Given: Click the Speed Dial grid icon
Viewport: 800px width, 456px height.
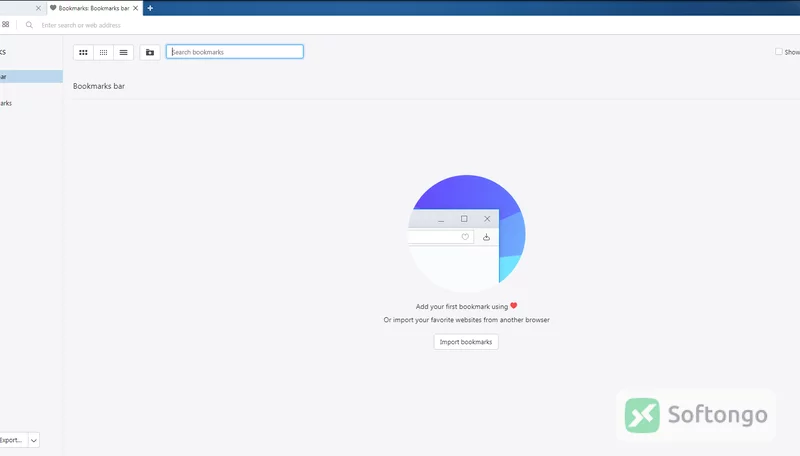Looking at the screenshot, I should pos(6,24).
